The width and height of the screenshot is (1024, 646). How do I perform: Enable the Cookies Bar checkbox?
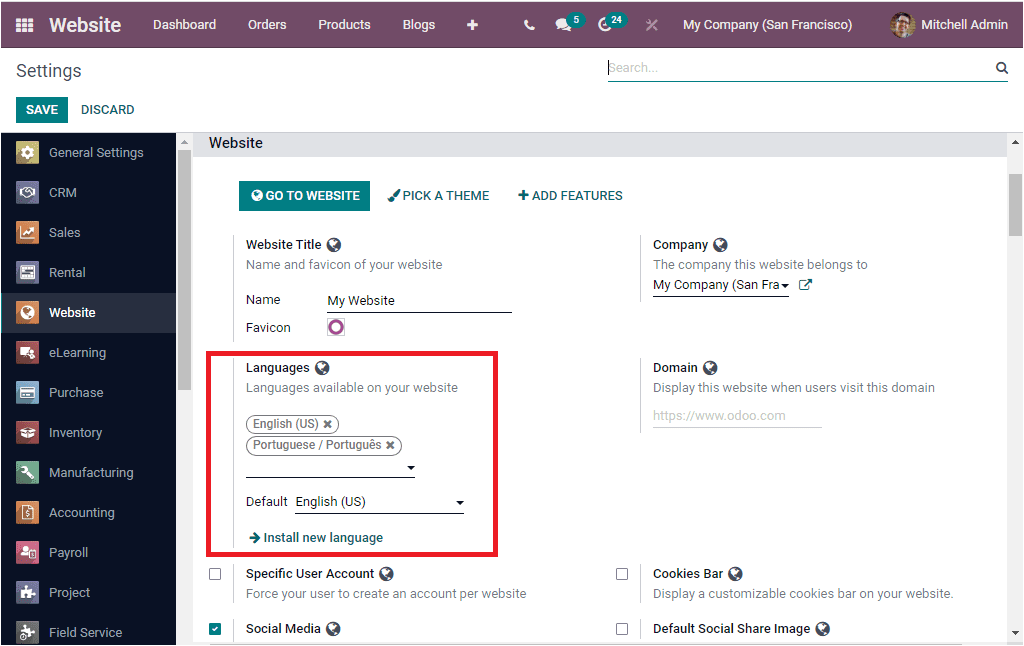click(x=622, y=573)
